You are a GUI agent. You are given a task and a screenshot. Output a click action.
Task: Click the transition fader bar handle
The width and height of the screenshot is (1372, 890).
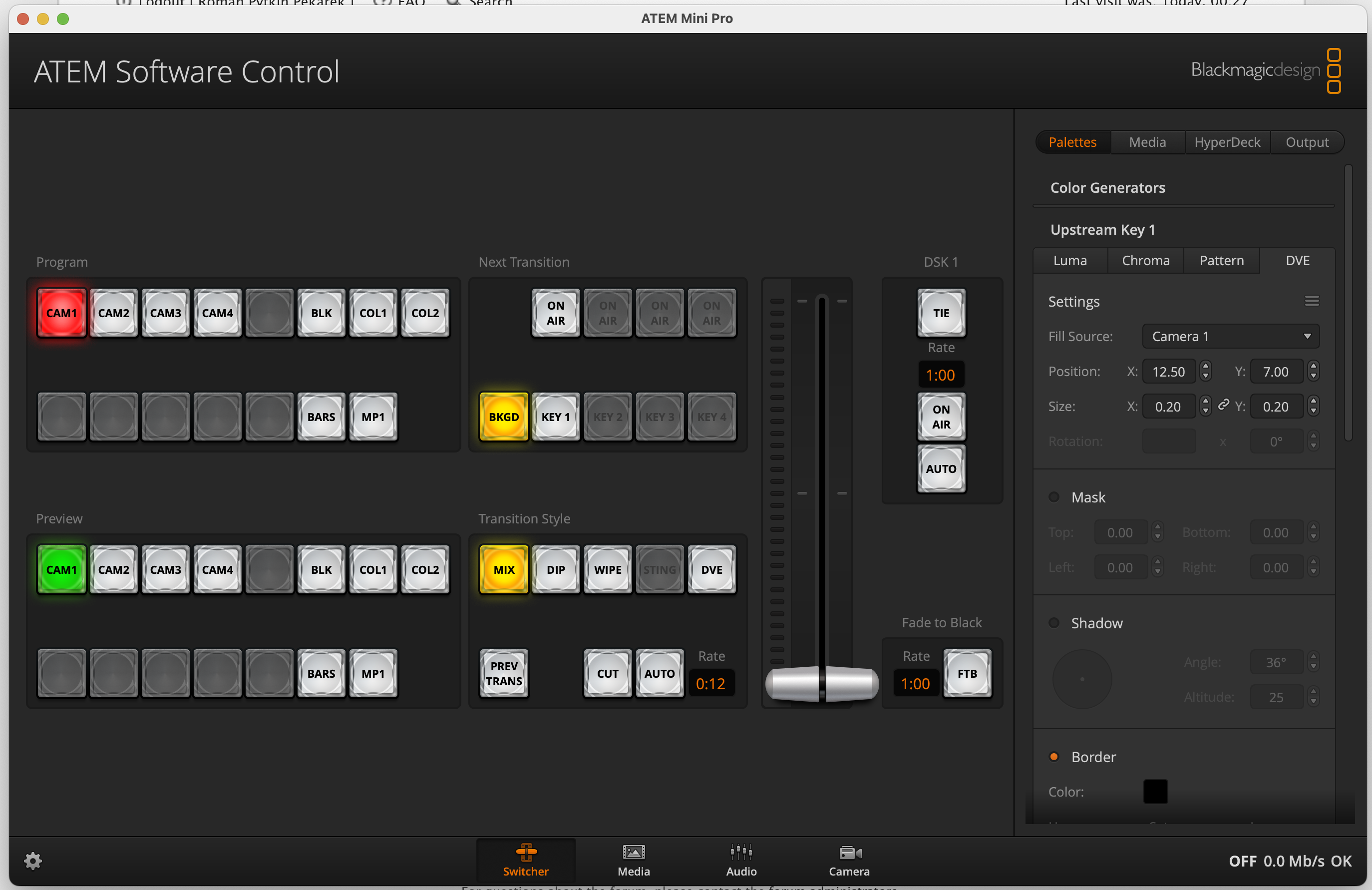click(x=822, y=684)
